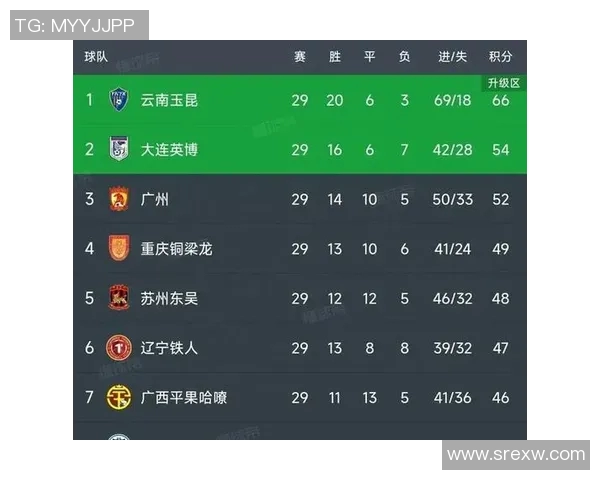The width and height of the screenshot is (600, 480).
Task: Click the 大连英博 team crest
Action: [x=119, y=150]
